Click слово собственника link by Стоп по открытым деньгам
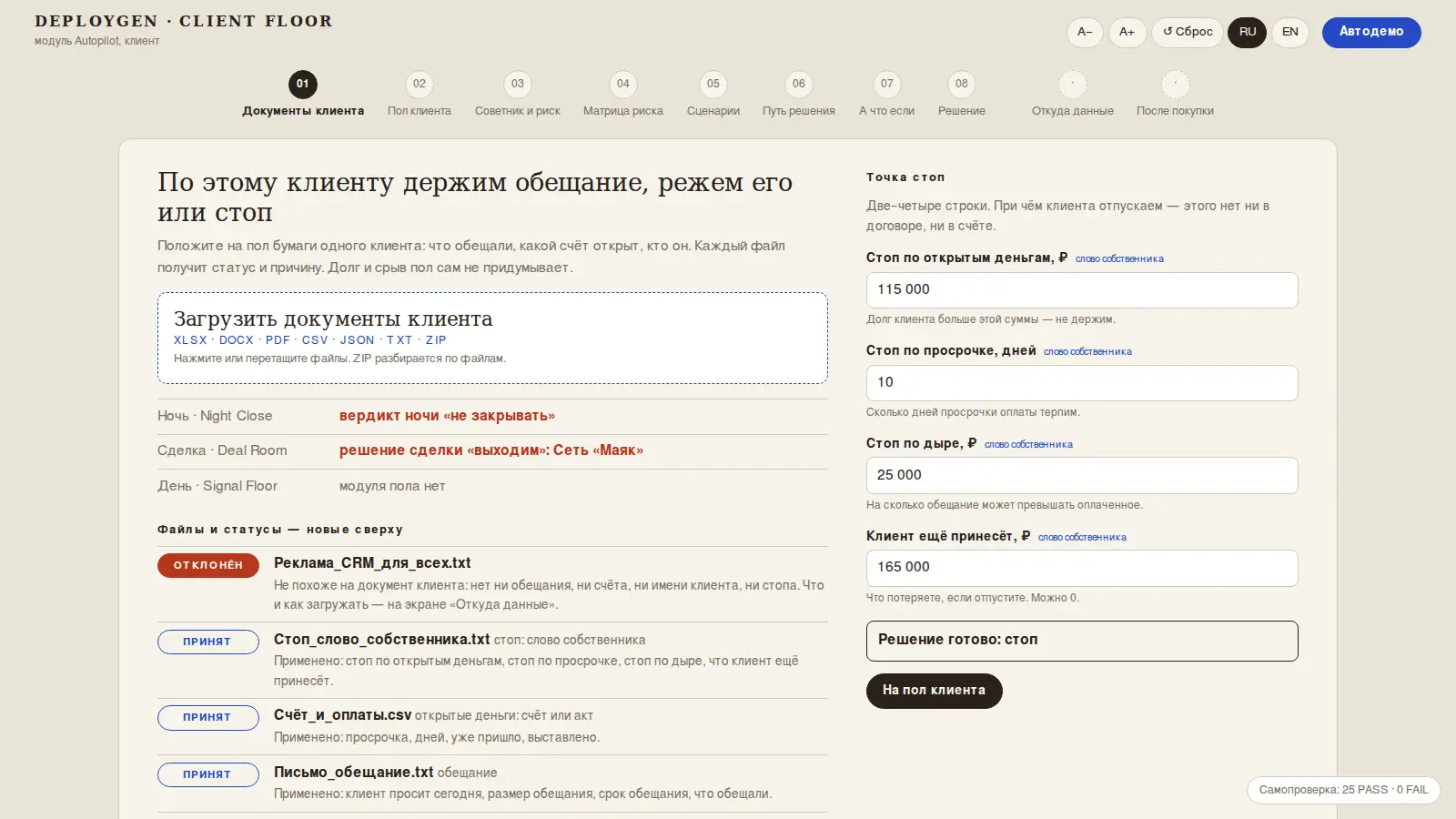 (x=1119, y=259)
